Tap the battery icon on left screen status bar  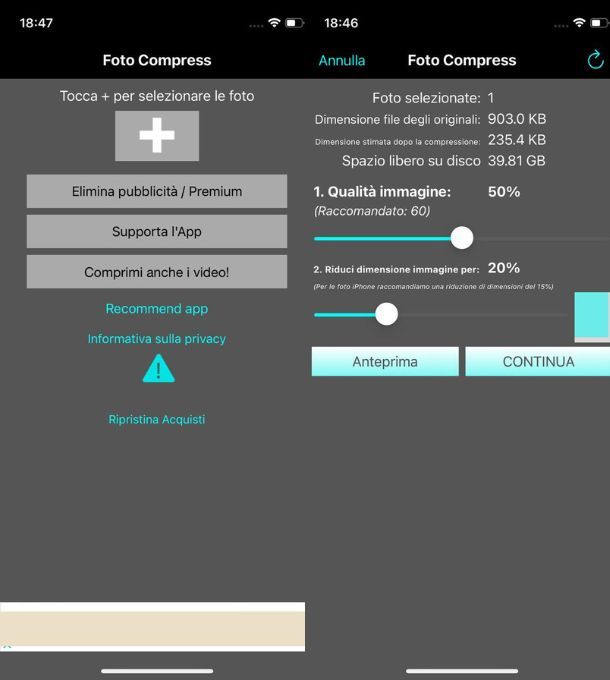[294, 23]
